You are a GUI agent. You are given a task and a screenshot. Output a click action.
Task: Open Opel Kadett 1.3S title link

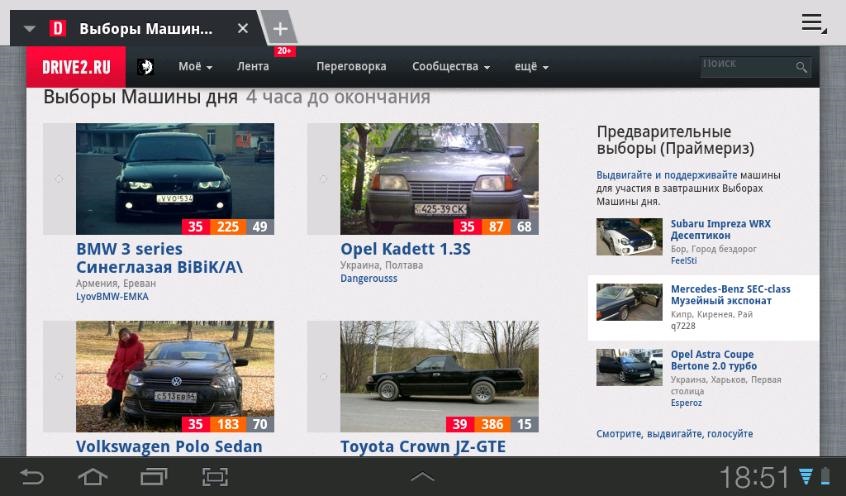[405, 249]
